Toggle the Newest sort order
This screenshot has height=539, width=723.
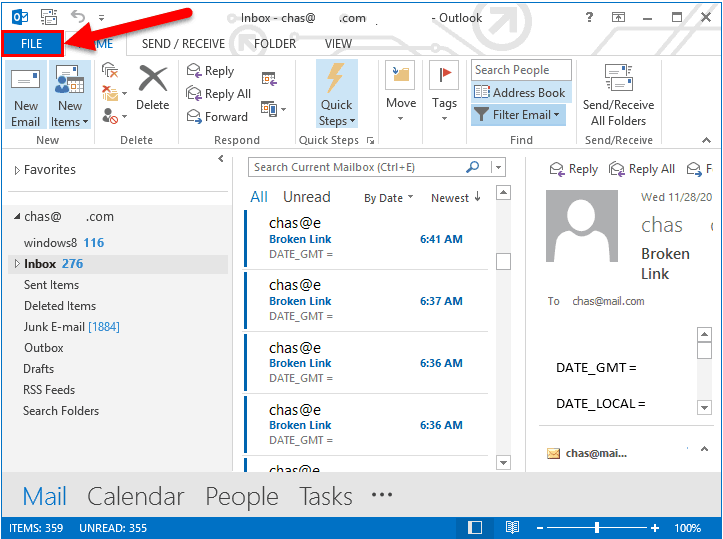coord(456,197)
